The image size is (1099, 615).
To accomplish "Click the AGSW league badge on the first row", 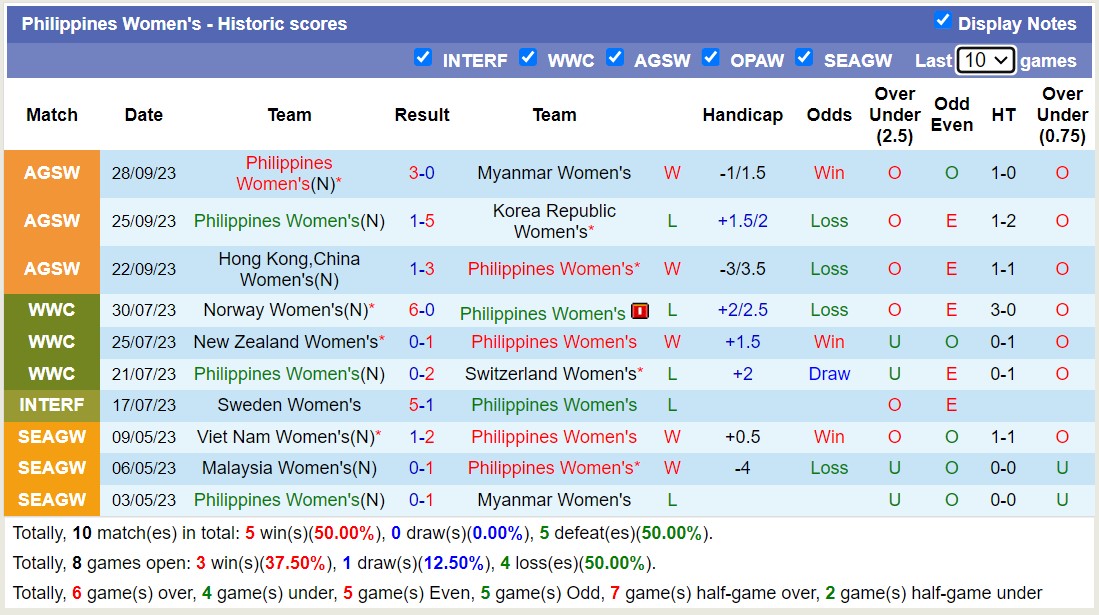I will click(x=51, y=172).
